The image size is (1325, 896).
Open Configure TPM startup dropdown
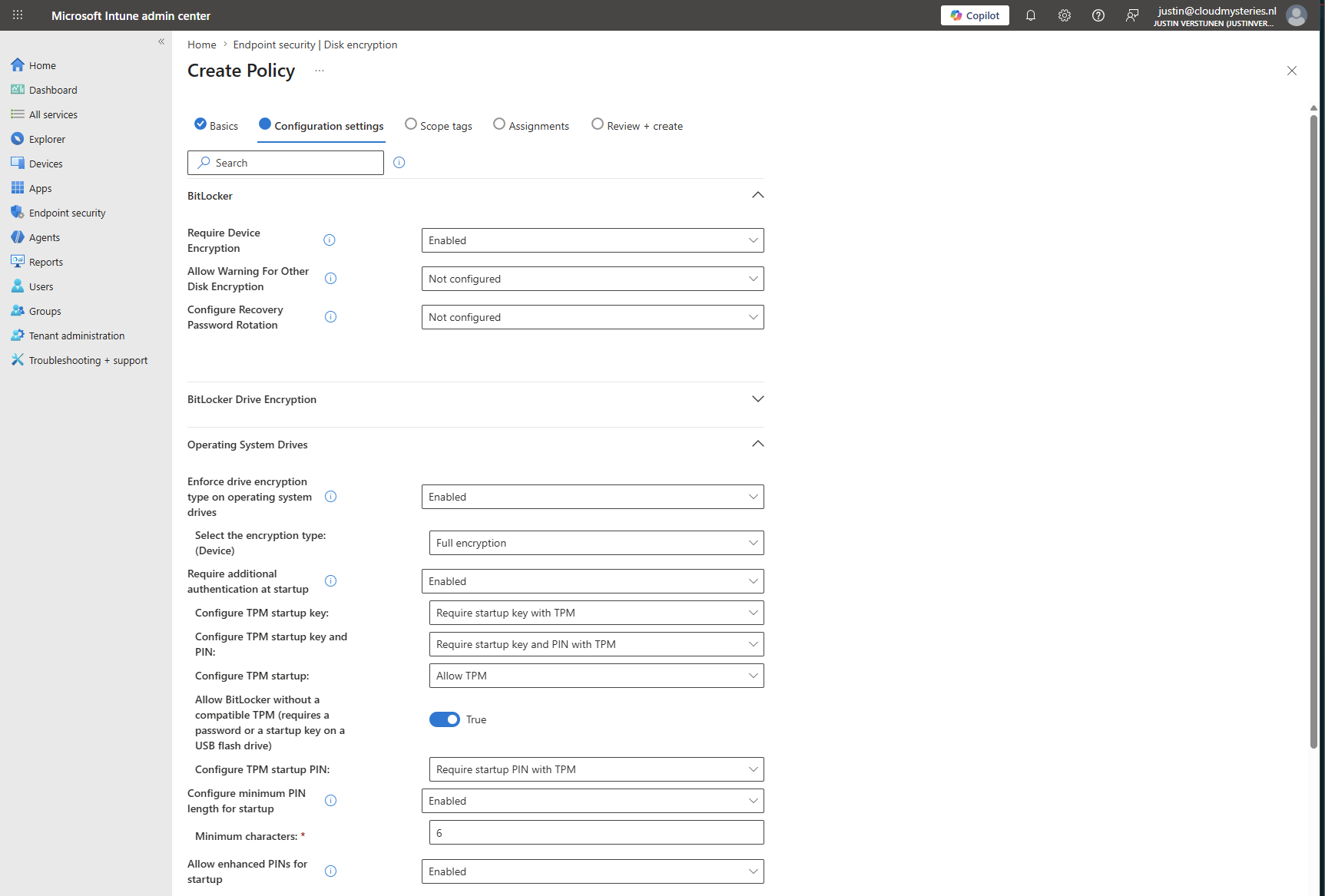(597, 676)
